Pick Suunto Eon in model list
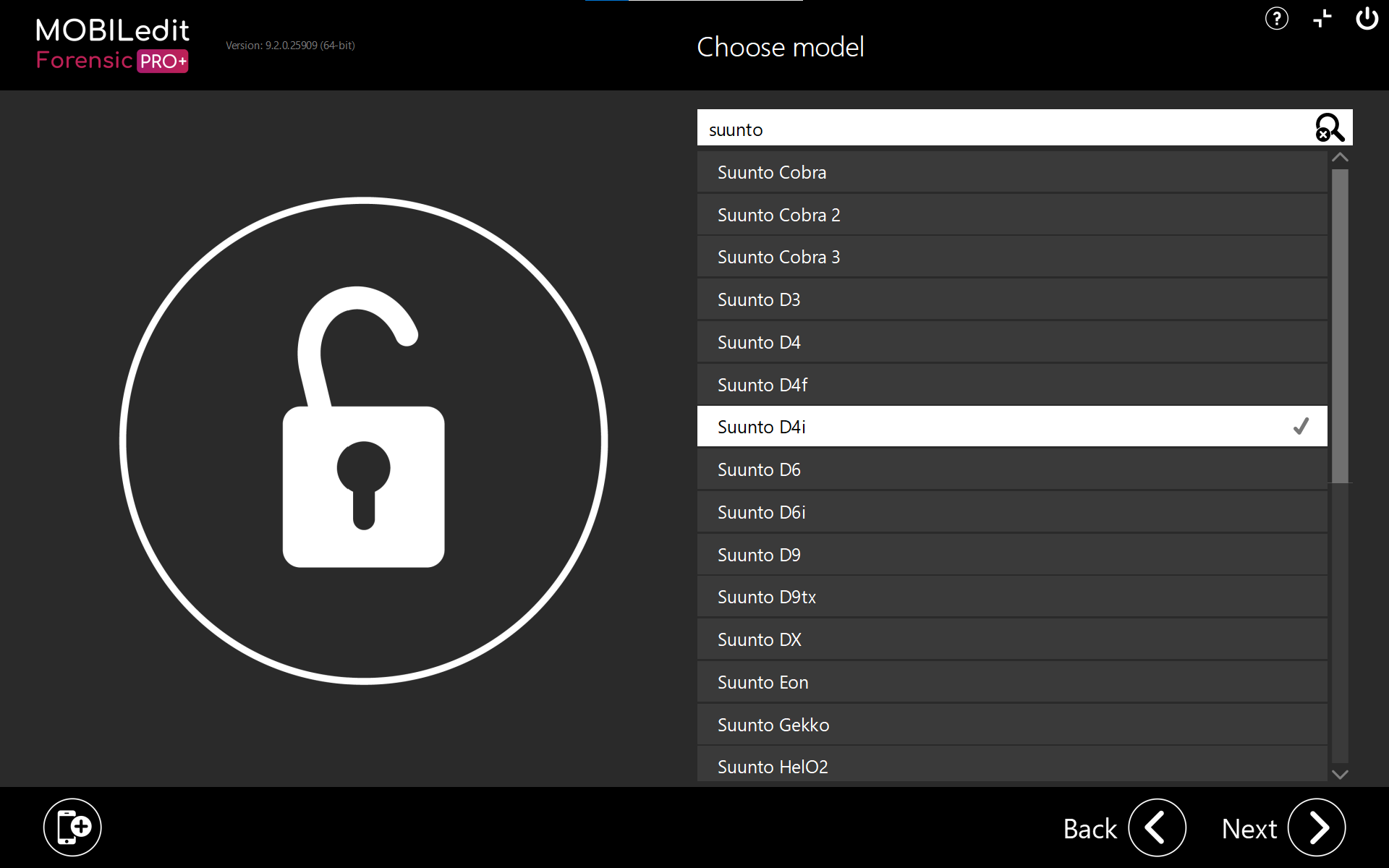Viewport: 1389px width, 868px height. [x=1011, y=682]
